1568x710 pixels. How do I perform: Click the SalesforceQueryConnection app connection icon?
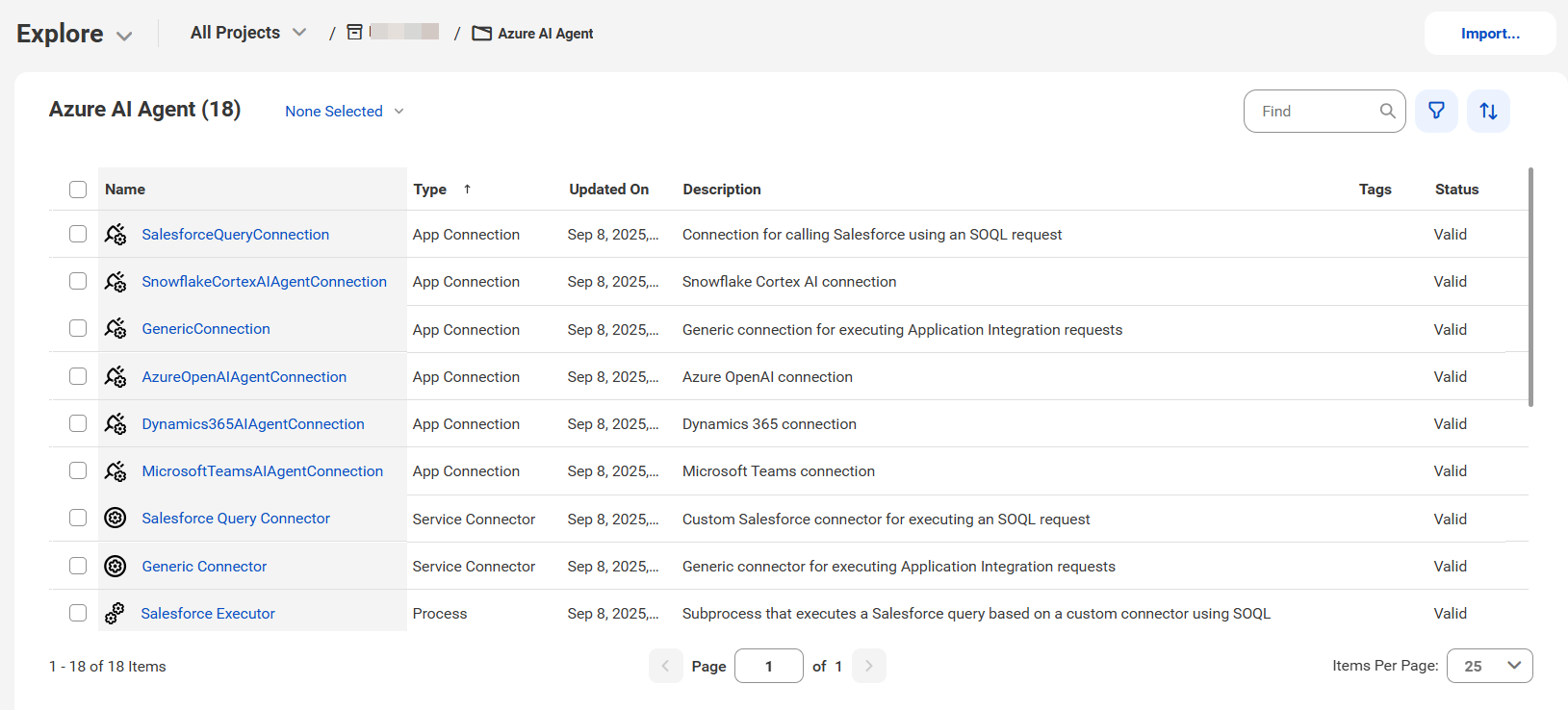tap(116, 234)
